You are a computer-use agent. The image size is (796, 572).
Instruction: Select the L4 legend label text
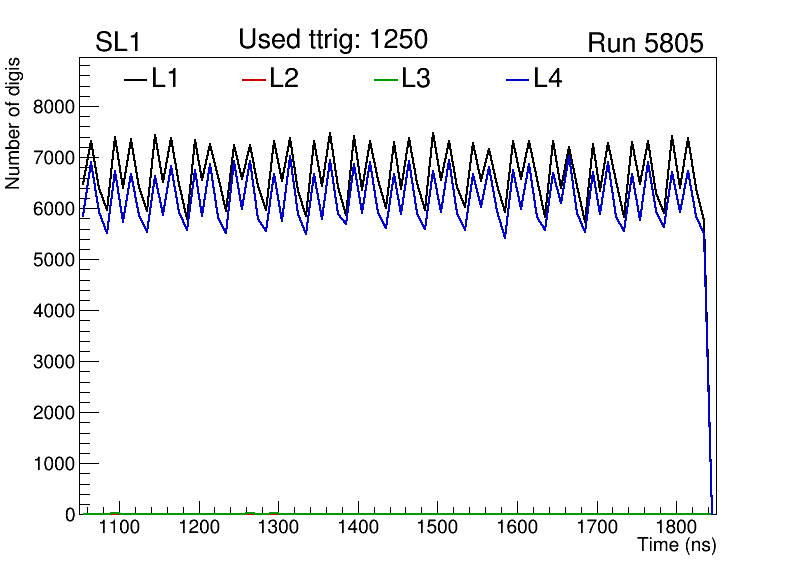548,78
